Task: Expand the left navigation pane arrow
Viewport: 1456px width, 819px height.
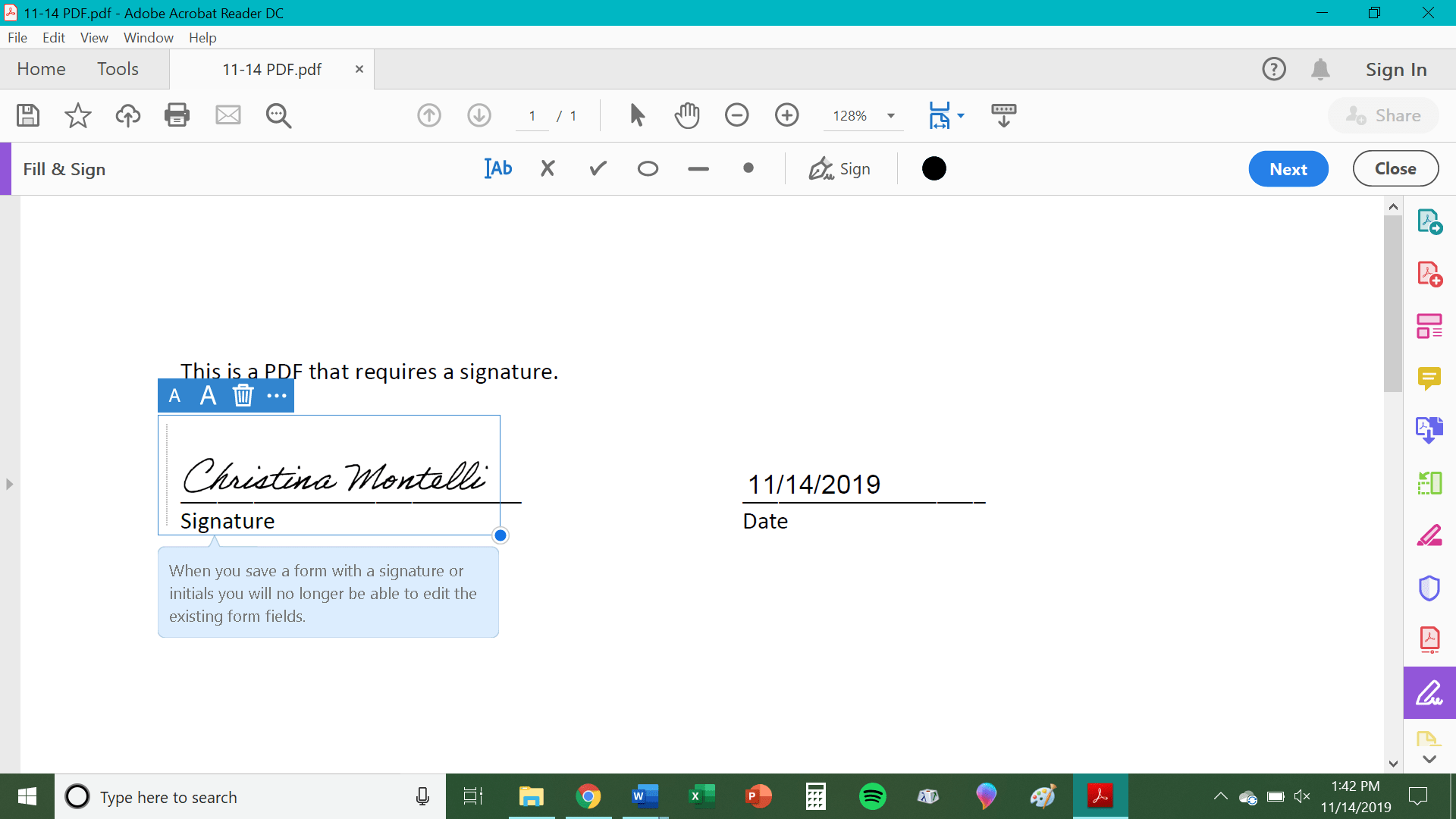Action: coord(9,484)
